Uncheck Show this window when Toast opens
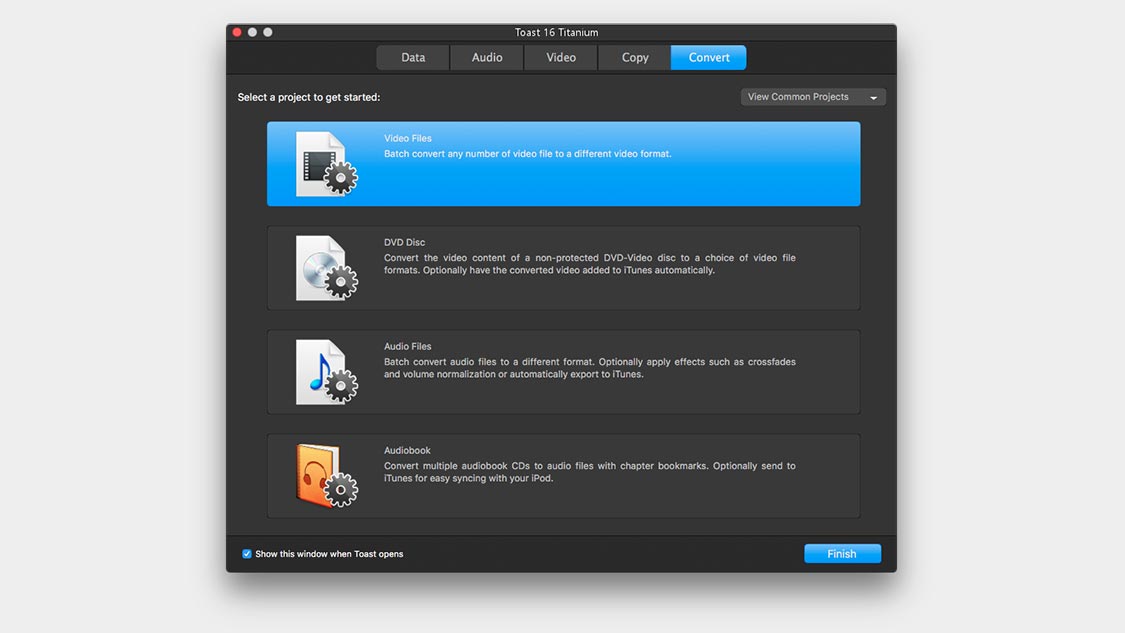The image size is (1125, 633). (247, 554)
